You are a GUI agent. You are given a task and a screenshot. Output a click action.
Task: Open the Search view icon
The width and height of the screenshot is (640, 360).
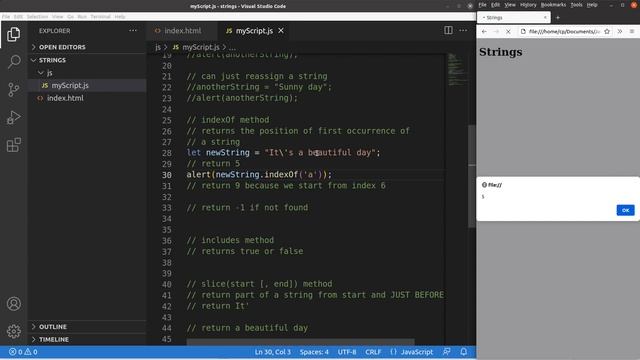13,62
